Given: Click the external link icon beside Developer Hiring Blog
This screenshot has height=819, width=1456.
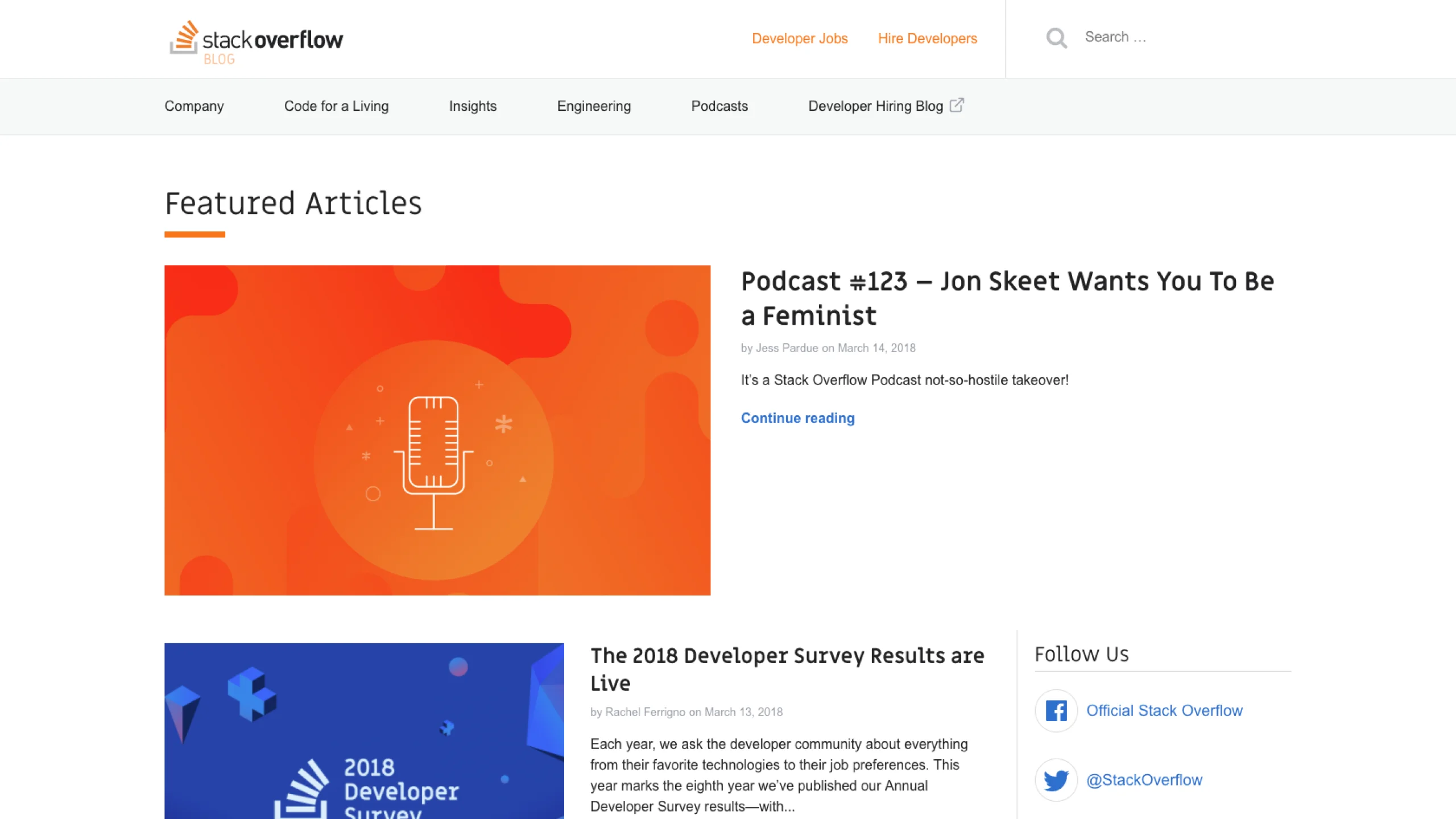Looking at the screenshot, I should [x=957, y=105].
